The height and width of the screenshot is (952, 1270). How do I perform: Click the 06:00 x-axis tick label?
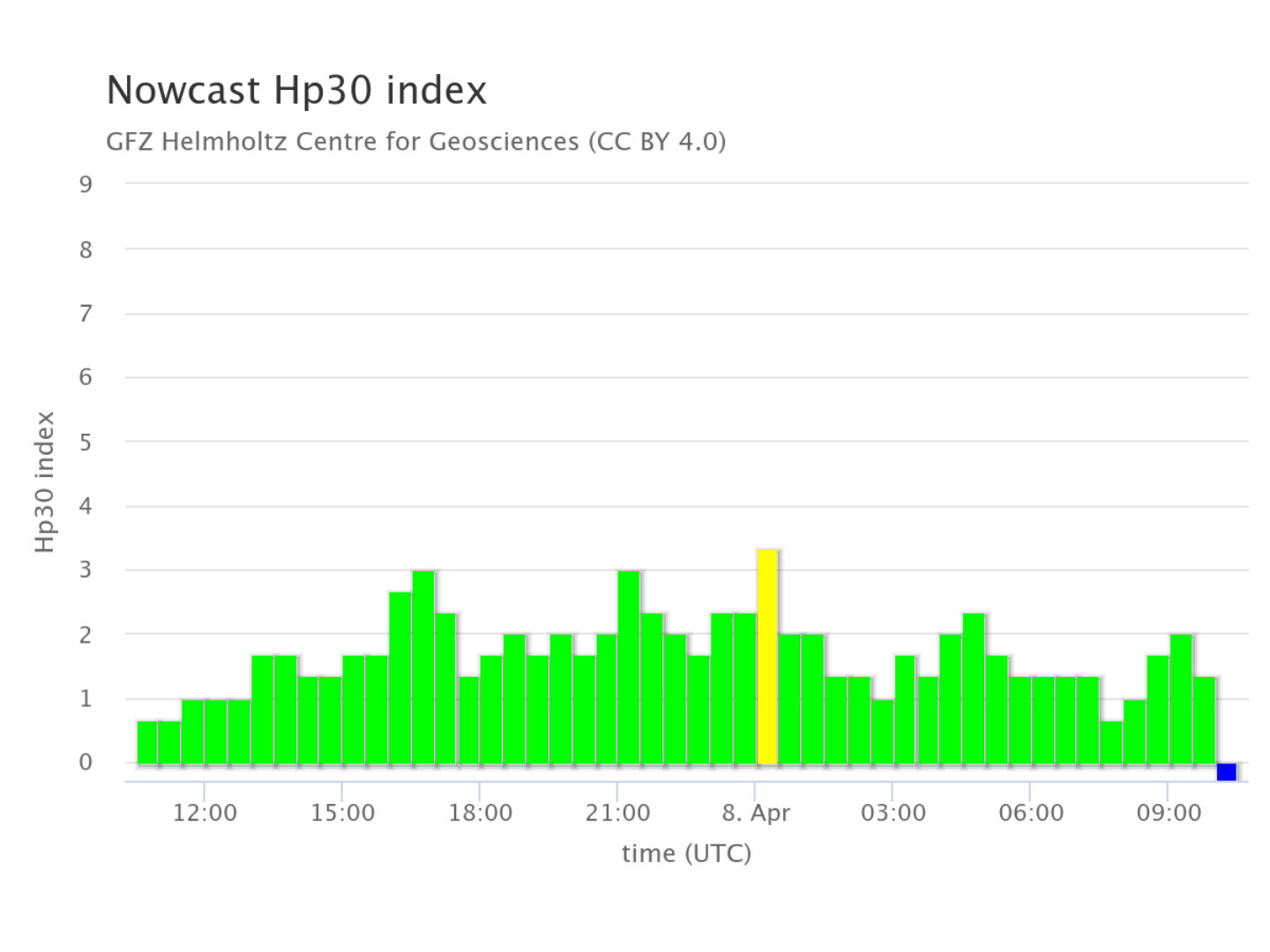point(1030,813)
